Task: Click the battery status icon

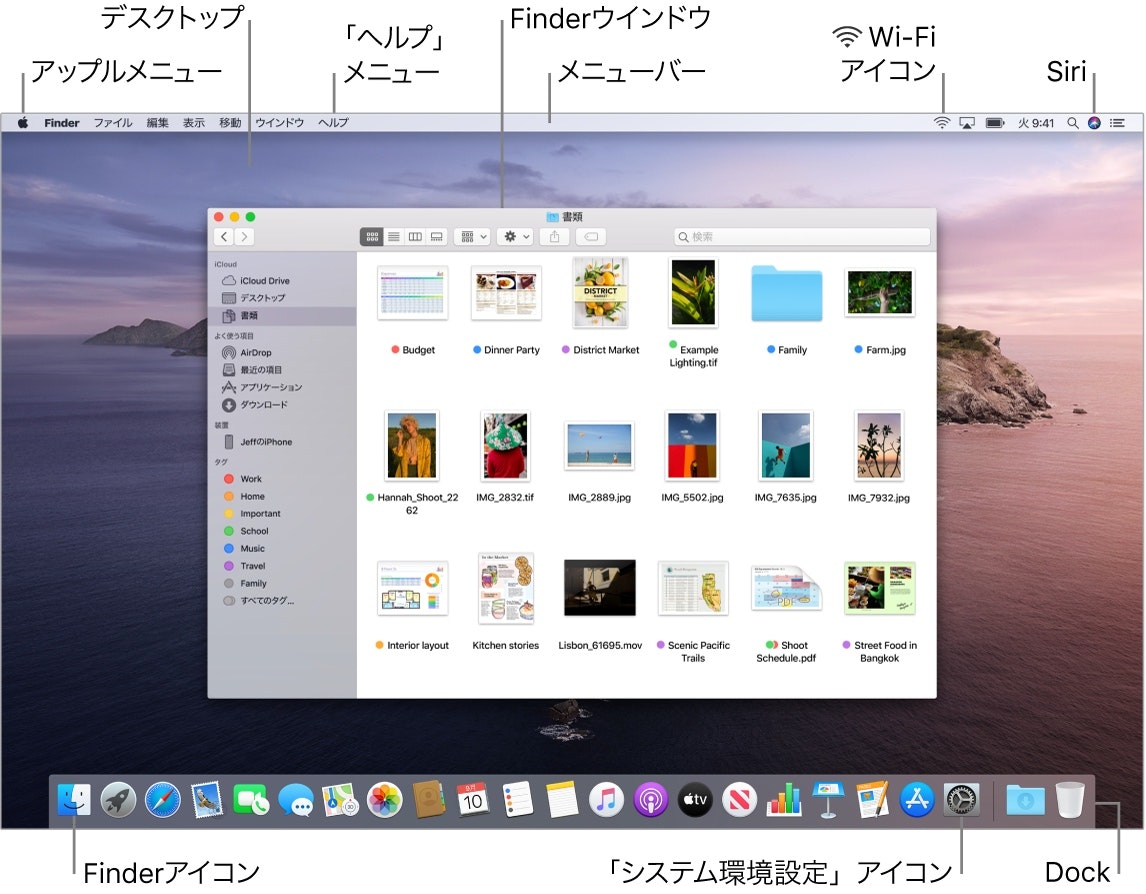Action: pos(995,123)
